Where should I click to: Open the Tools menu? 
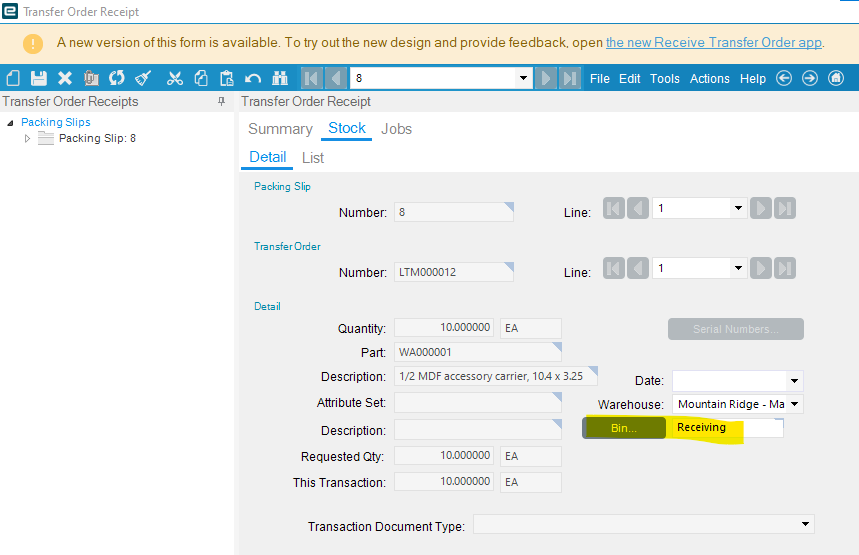[665, 79]
